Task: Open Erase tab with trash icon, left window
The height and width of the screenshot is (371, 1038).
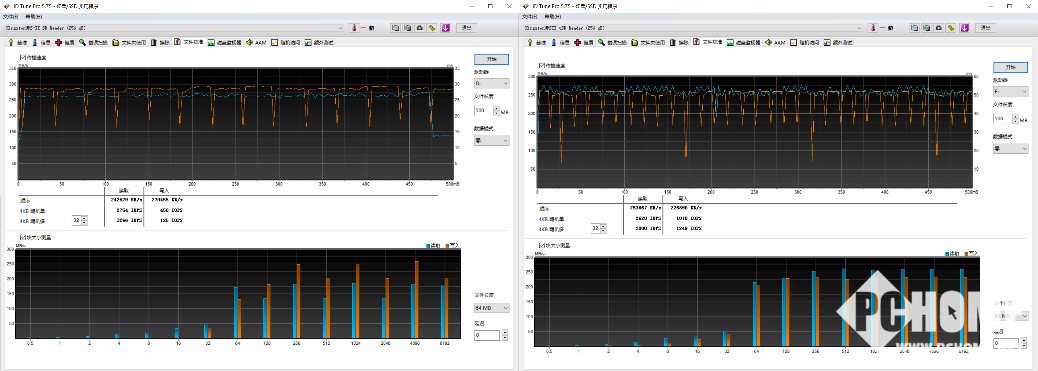Action: pyautogui.click(x=161, y=42)
